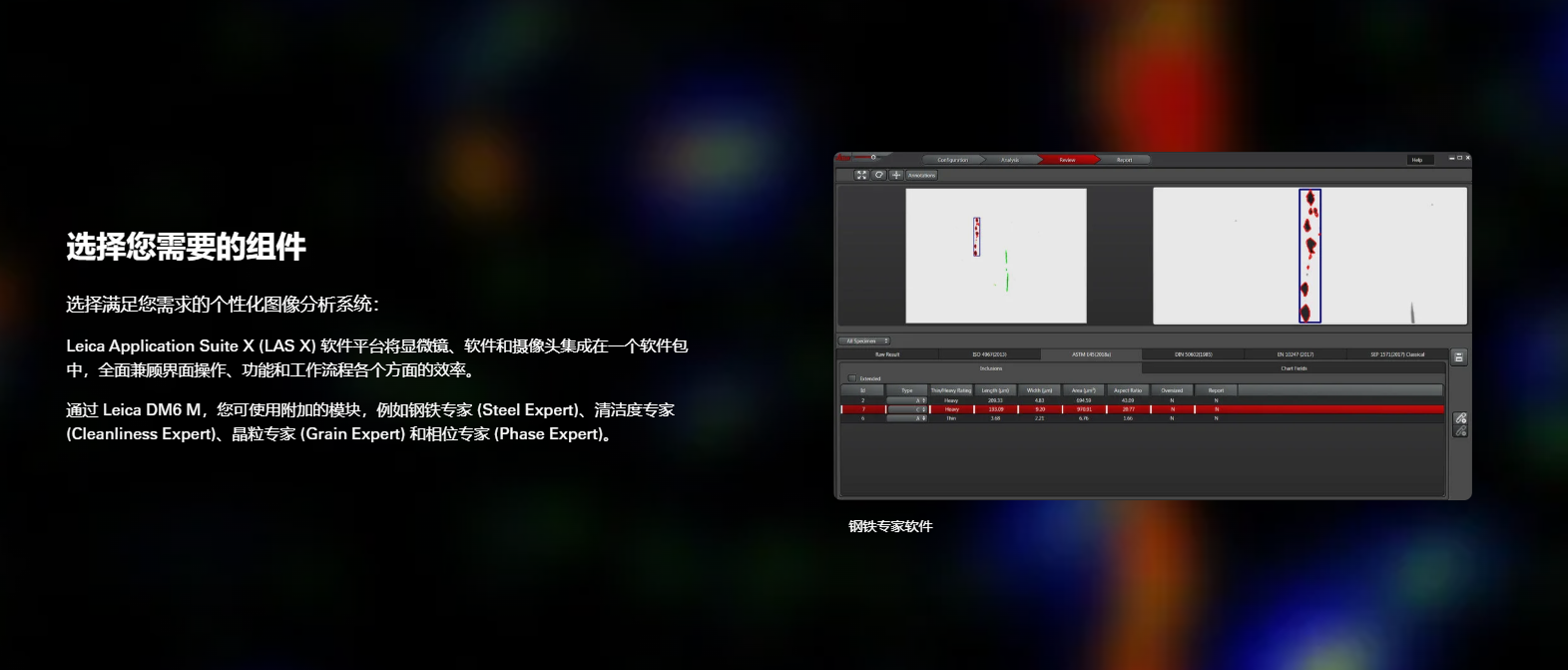Sort by the Width column header

(x=1039, y=390)
